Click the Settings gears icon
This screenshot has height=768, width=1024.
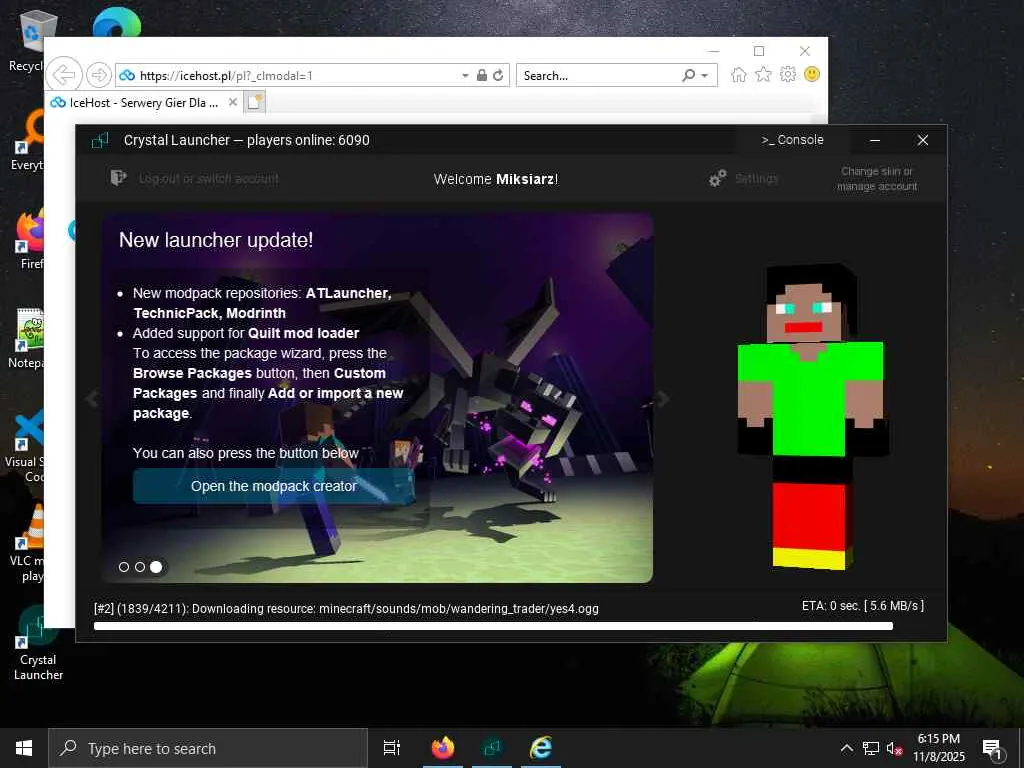point(718,178)
